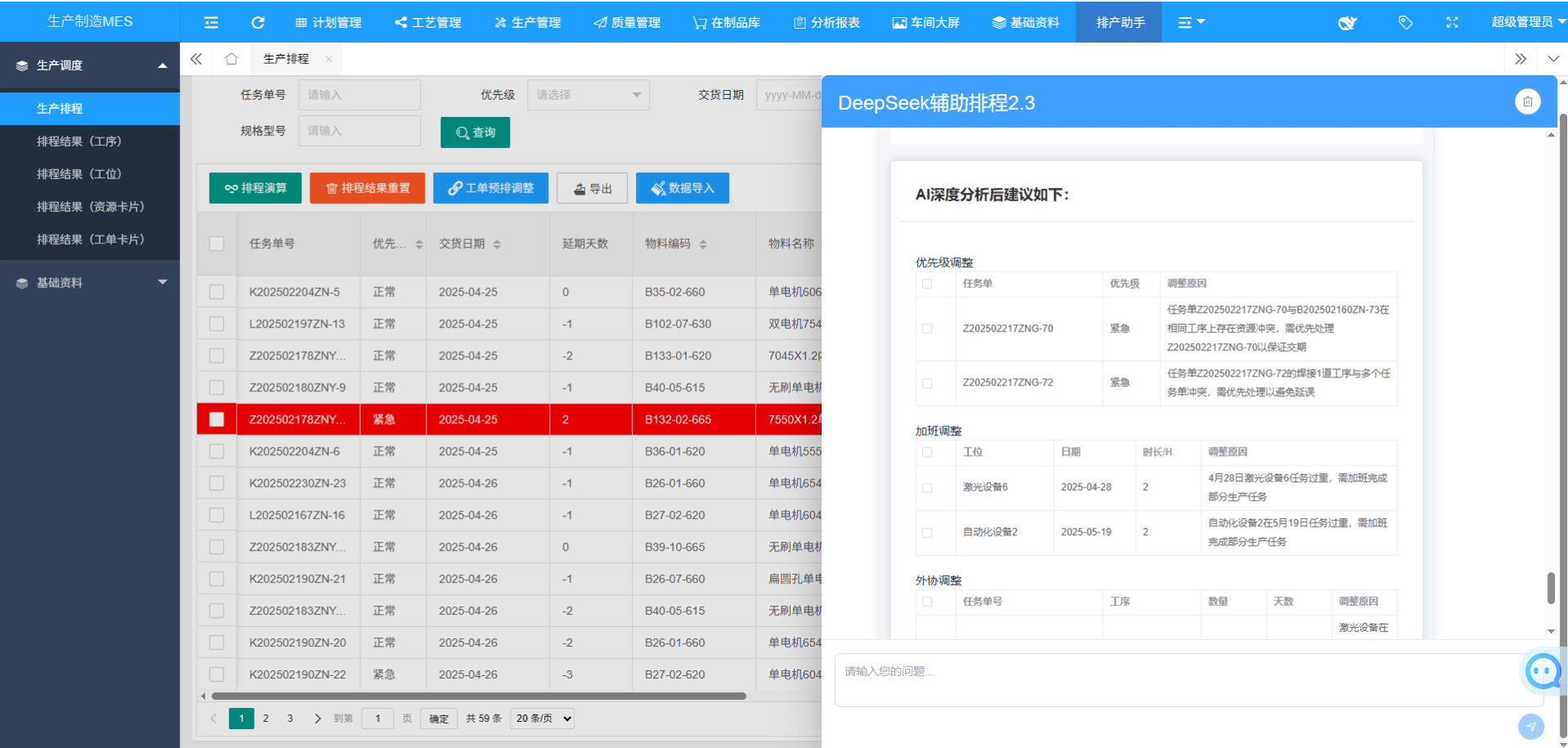The image size is (1568, 748).
Task: Click the trash icon in DeepSeek panel
Action: pyautogui.click(x=1527, y=101)
